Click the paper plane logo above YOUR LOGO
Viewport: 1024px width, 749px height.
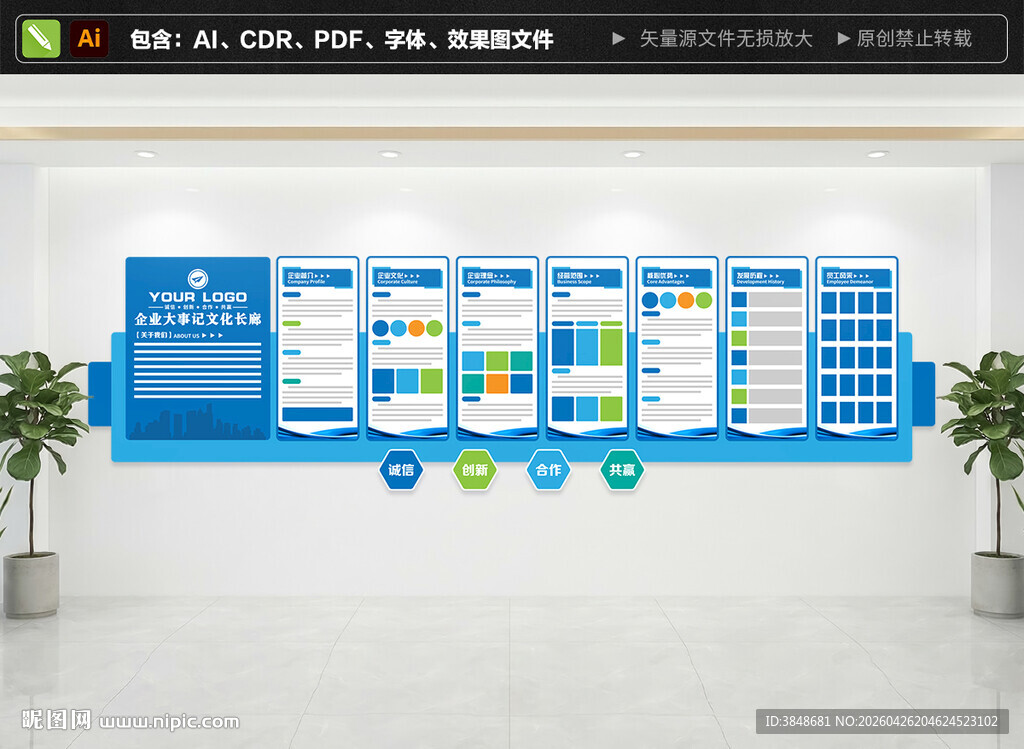(x=197, y=279)
